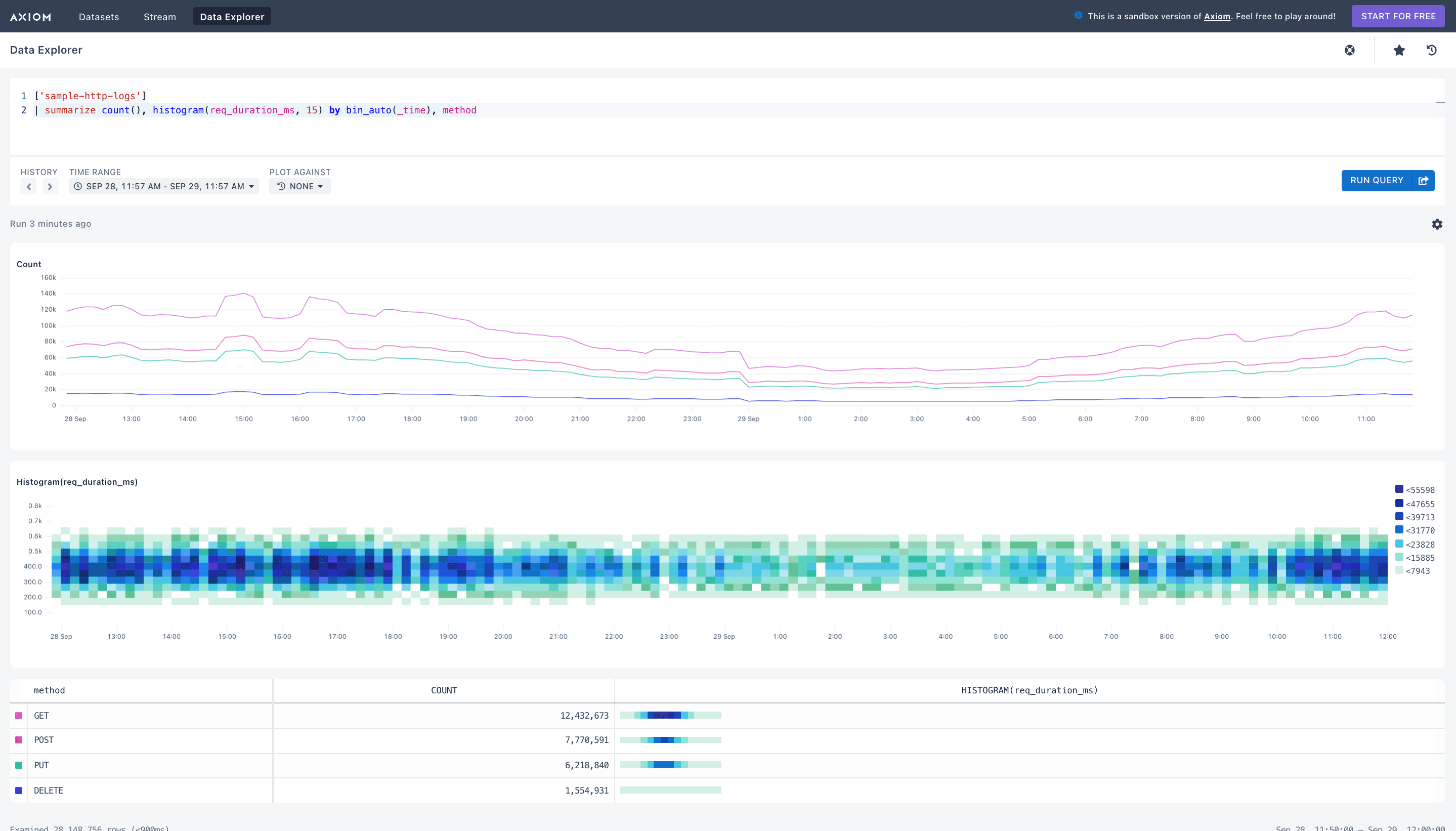Expand the Plot Against NONE dropdown
Viewport: 1456px width, 831px height.
(300, 187)
